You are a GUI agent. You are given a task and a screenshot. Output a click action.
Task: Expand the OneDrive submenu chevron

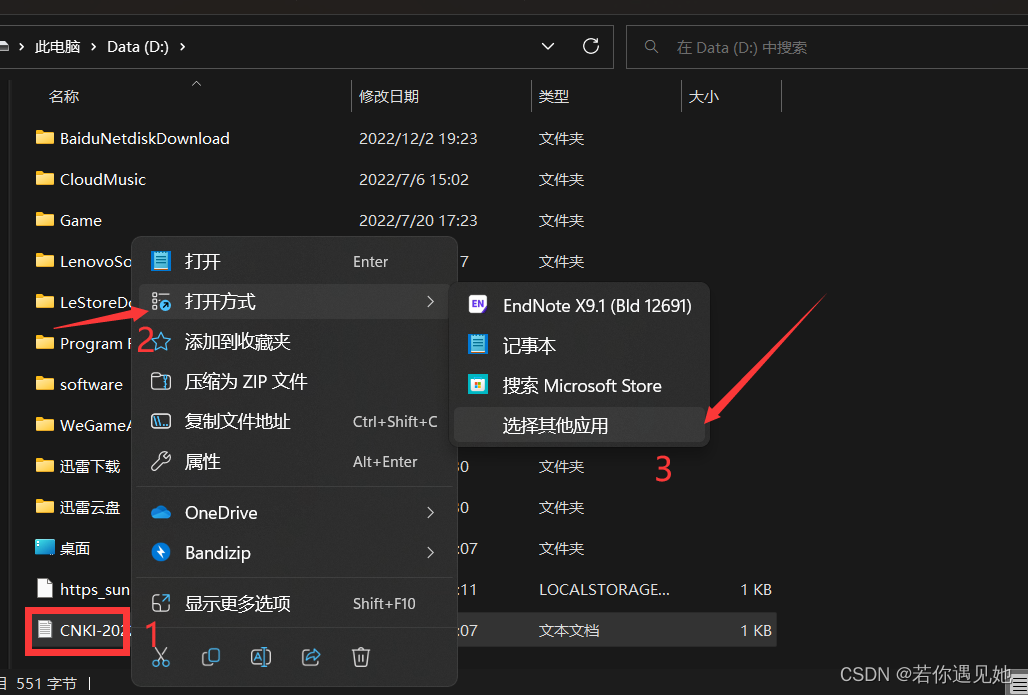tap(429, 512)
